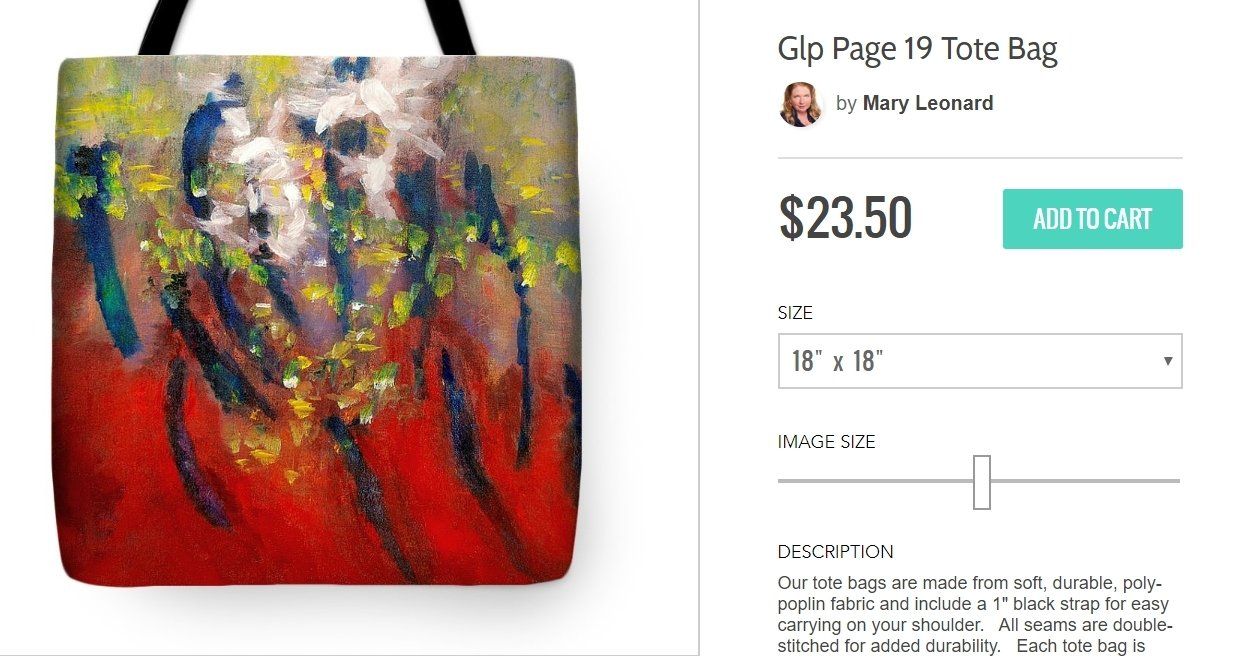1239x660 pixels.
Task: Click the SIZE label above the dropdown
Action: (x=795, y=313)
